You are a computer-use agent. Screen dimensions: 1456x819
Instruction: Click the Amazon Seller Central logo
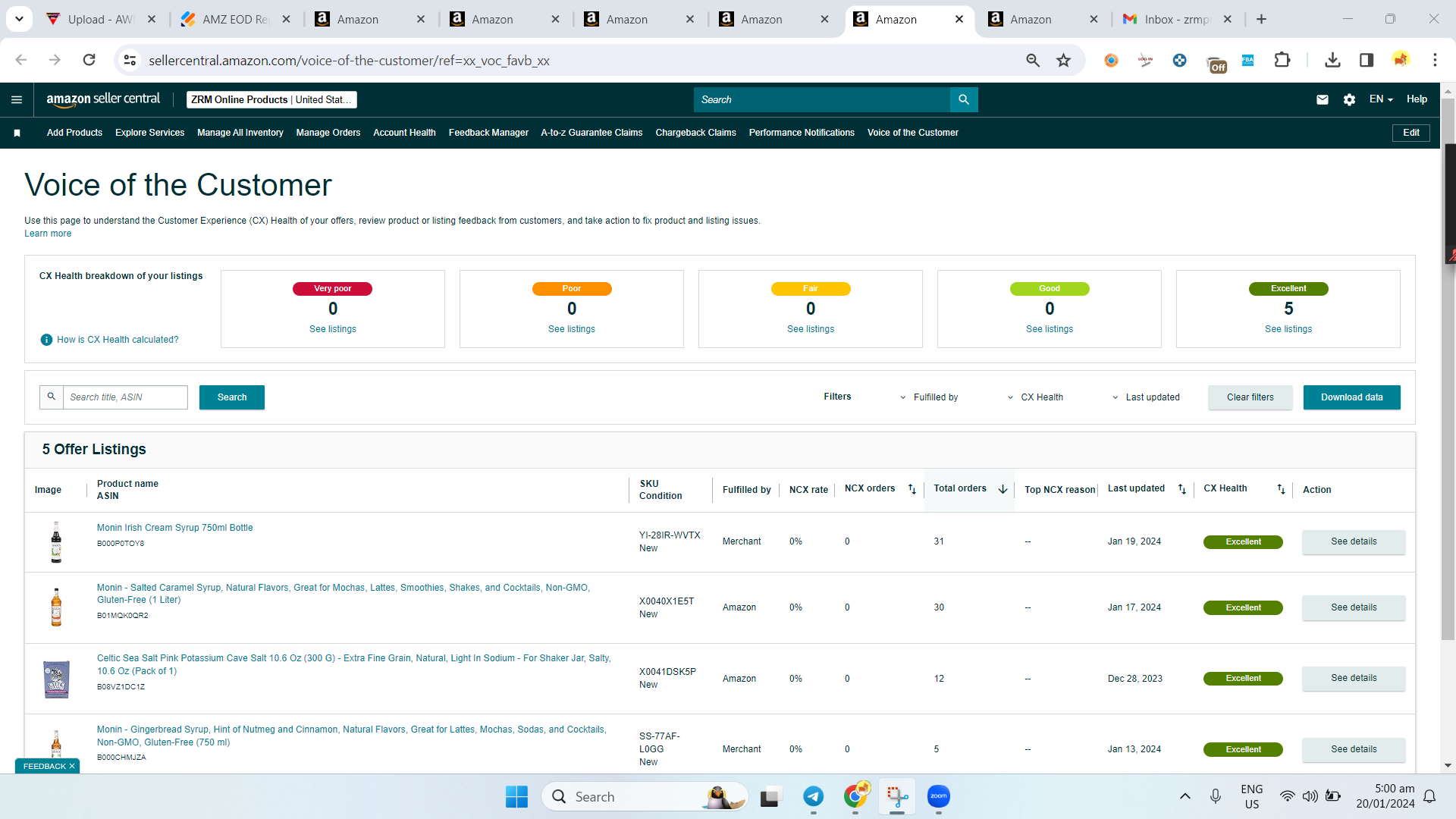103,99
